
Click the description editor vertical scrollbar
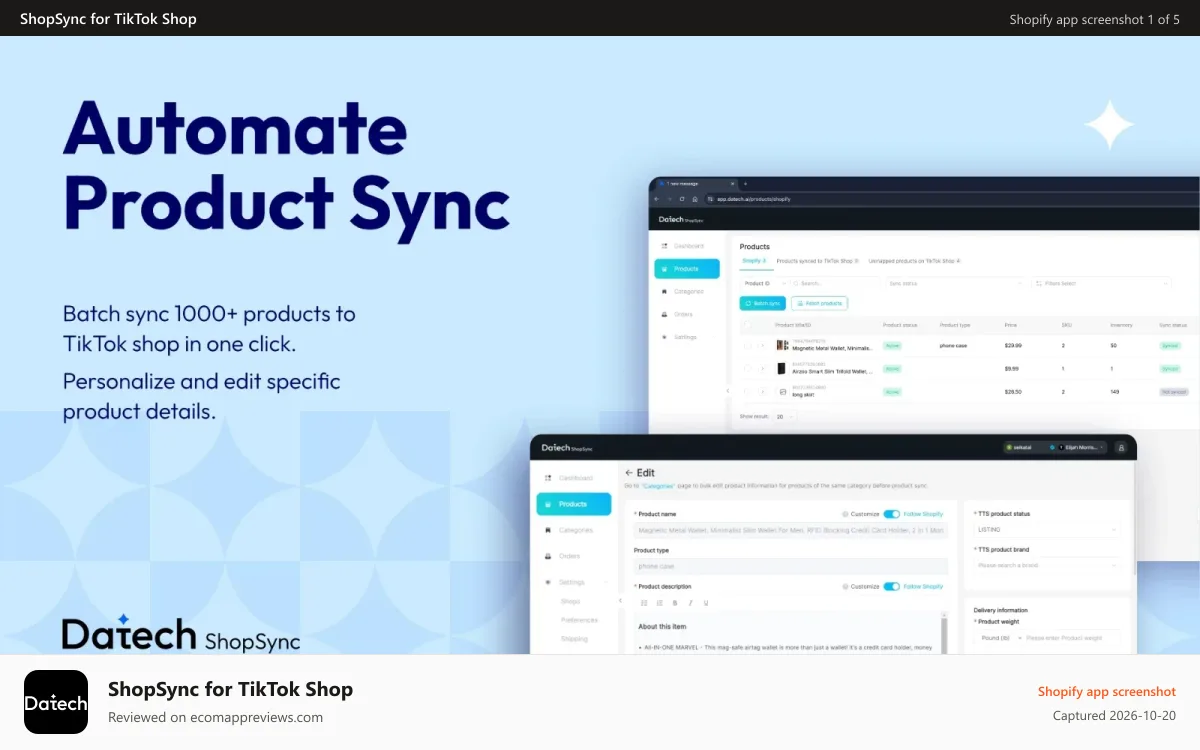click(944, 634)
